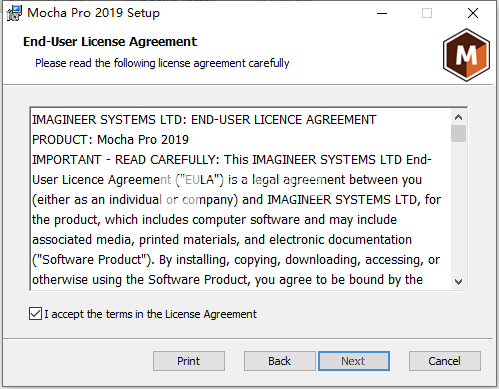Cancel the Mocha Pro installation
Viewport: 499px width, 389px height.
pos(445,361)
